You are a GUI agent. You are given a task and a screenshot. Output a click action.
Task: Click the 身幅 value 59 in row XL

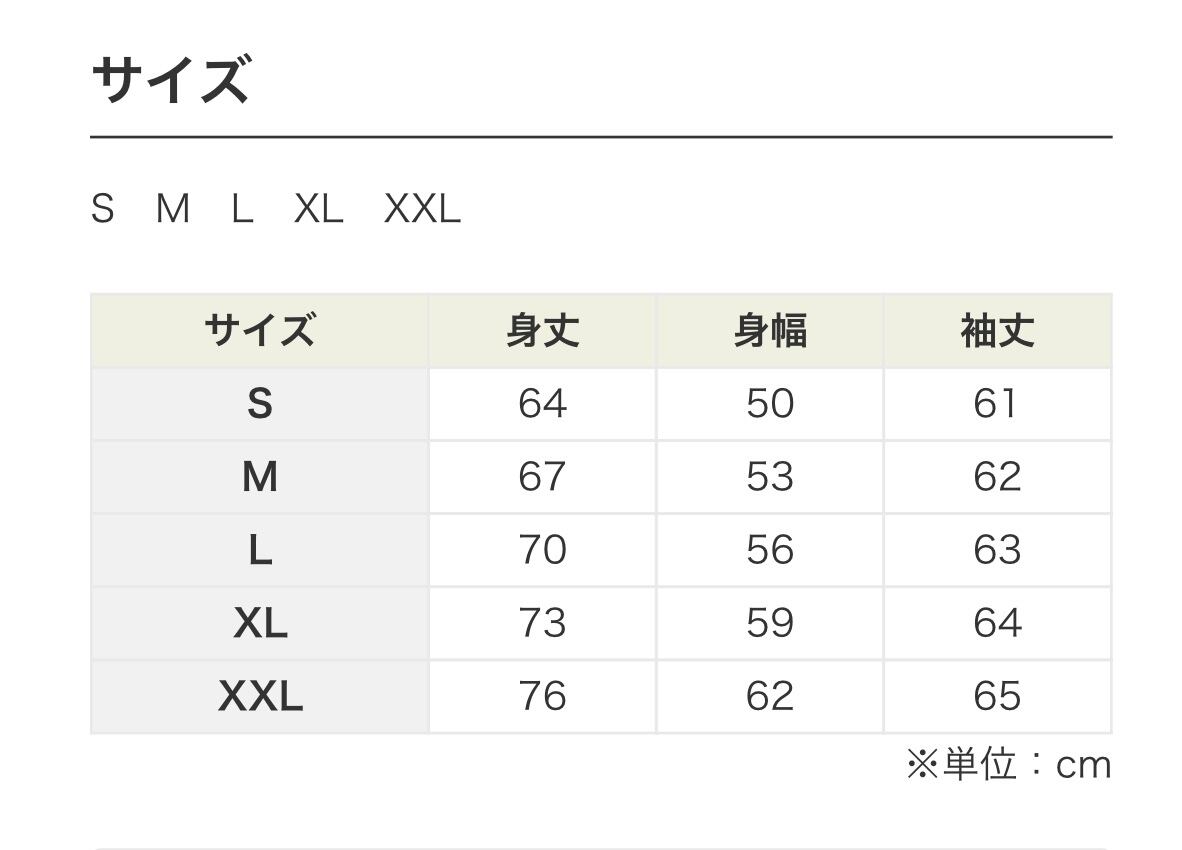(769, 623)
